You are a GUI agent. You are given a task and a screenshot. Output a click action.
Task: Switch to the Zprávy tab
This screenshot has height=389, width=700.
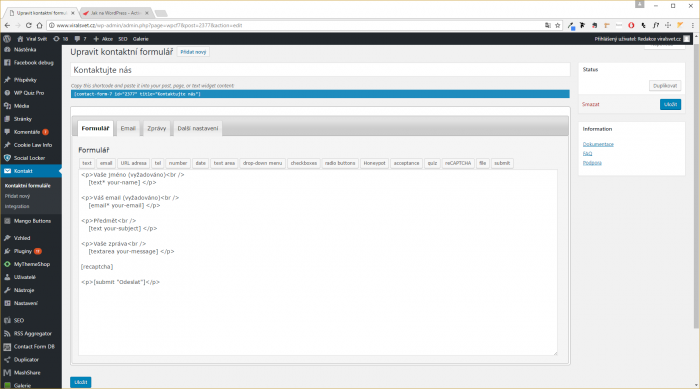[156, 128]
